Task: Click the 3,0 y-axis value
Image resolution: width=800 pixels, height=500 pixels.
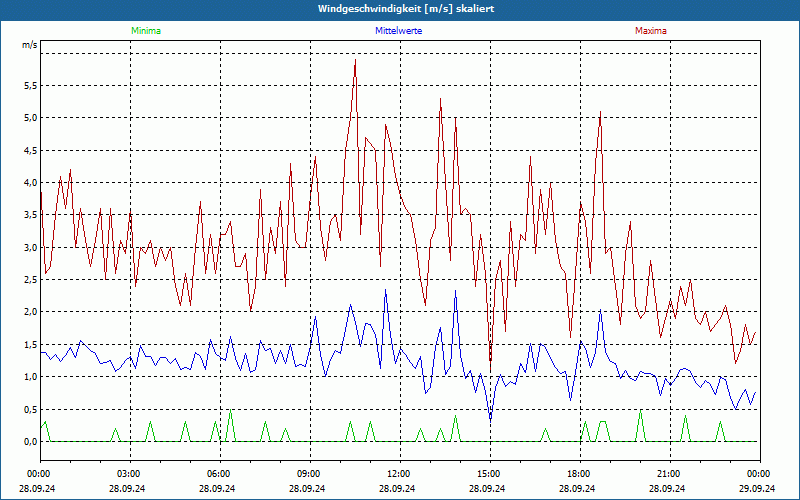Action: coord(31,247)
